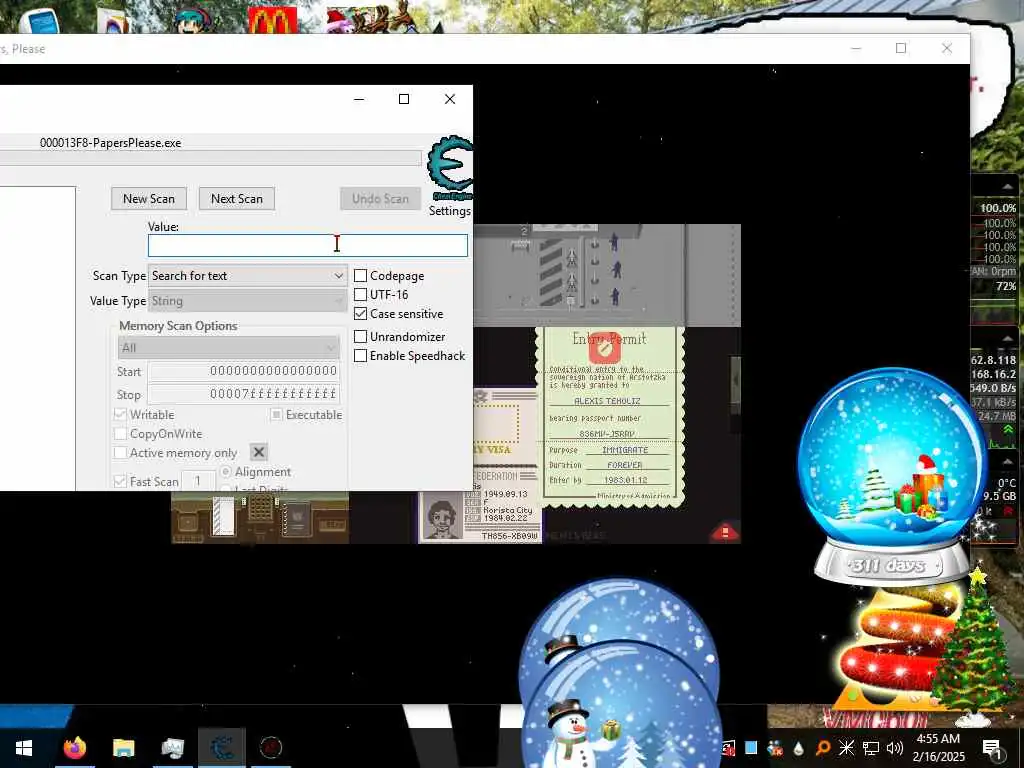Close the Papers, Please window
Screen dimensions: 1024x768
tap(947, 48)
